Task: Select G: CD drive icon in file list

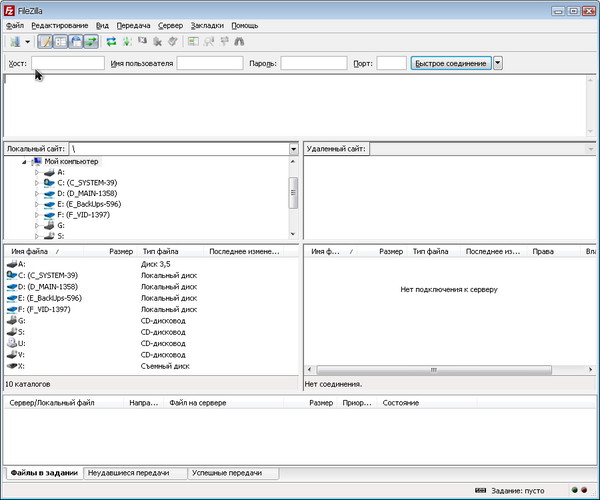Action: (12, 320)
